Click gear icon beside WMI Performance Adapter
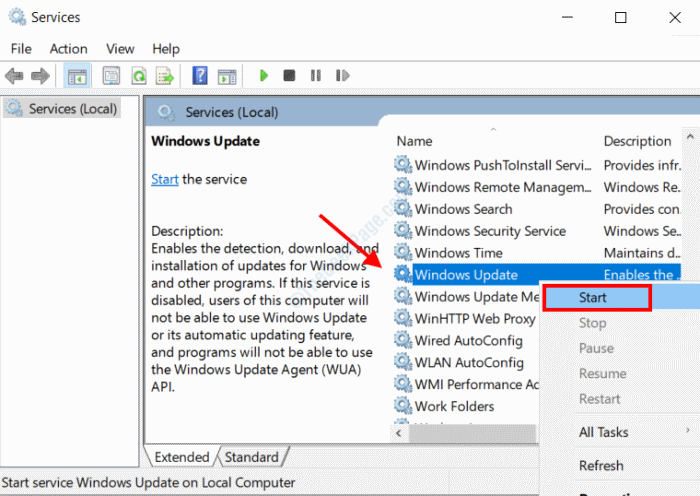Image resolution: width=700 pixels, height=496 pixels. [403, 383]
